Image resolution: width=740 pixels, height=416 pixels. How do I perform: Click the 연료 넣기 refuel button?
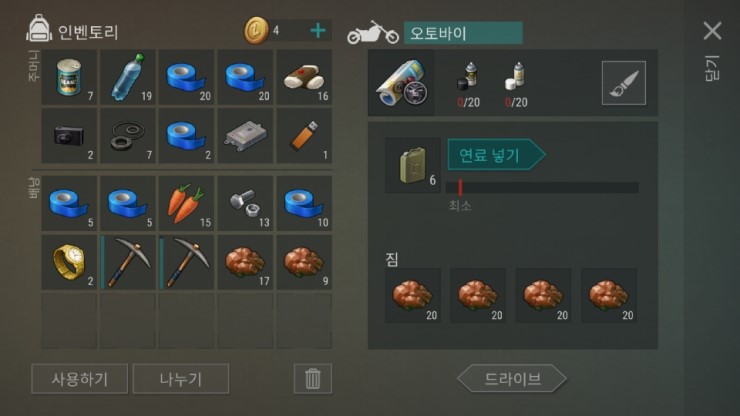point(496,154)
